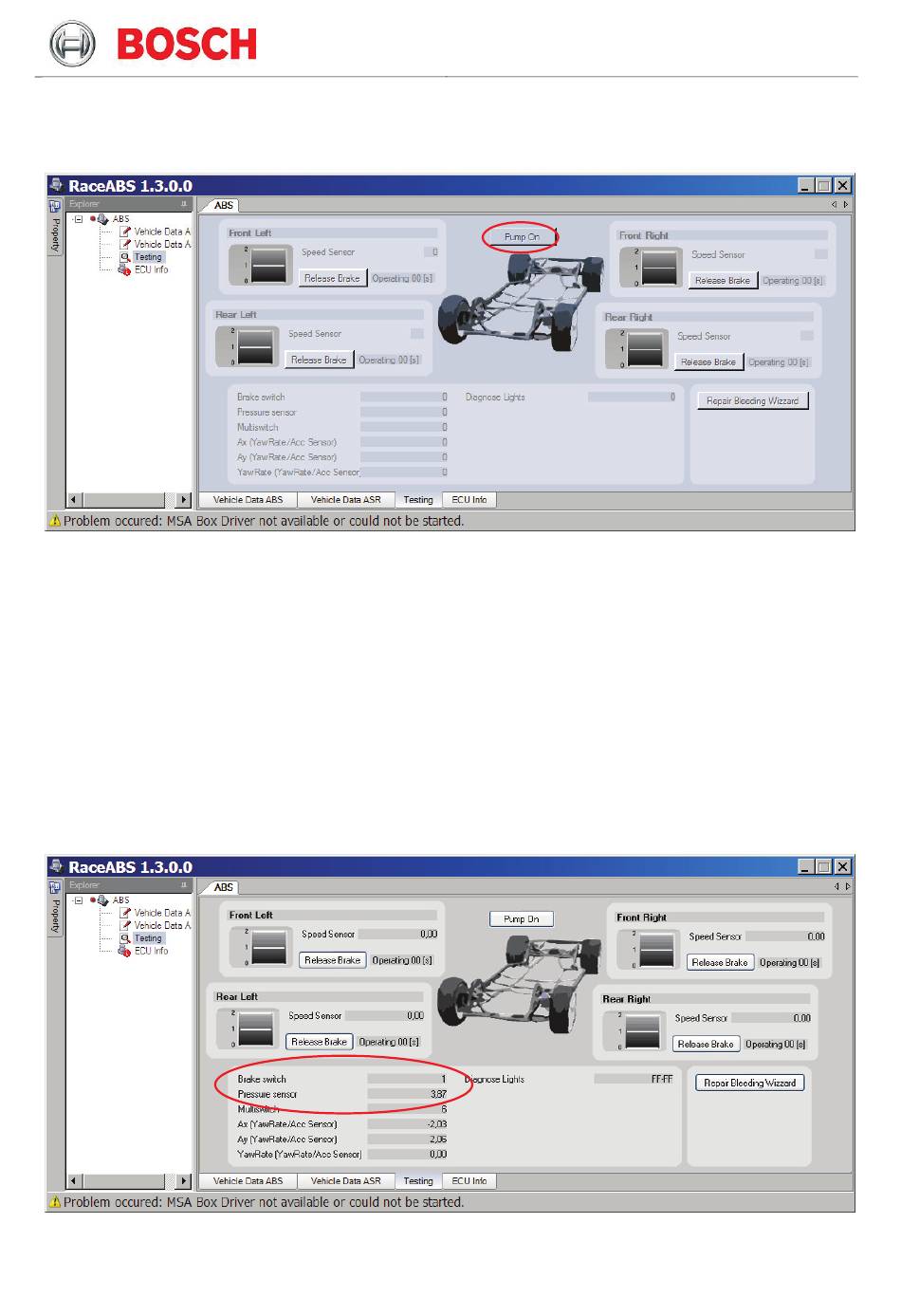Upper window: Release Brake for Rear Right
Viewport: 901px width, 1316px height.
tap(708, 361)
